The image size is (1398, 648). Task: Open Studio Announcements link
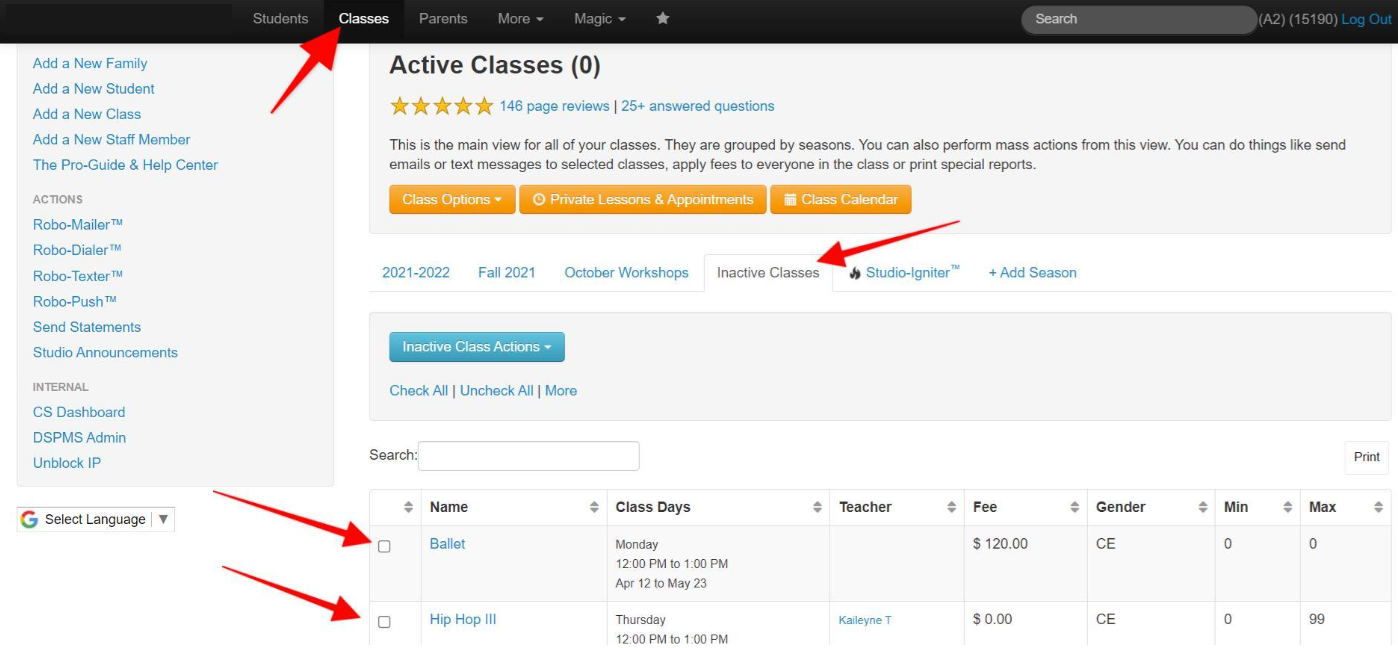105,352
